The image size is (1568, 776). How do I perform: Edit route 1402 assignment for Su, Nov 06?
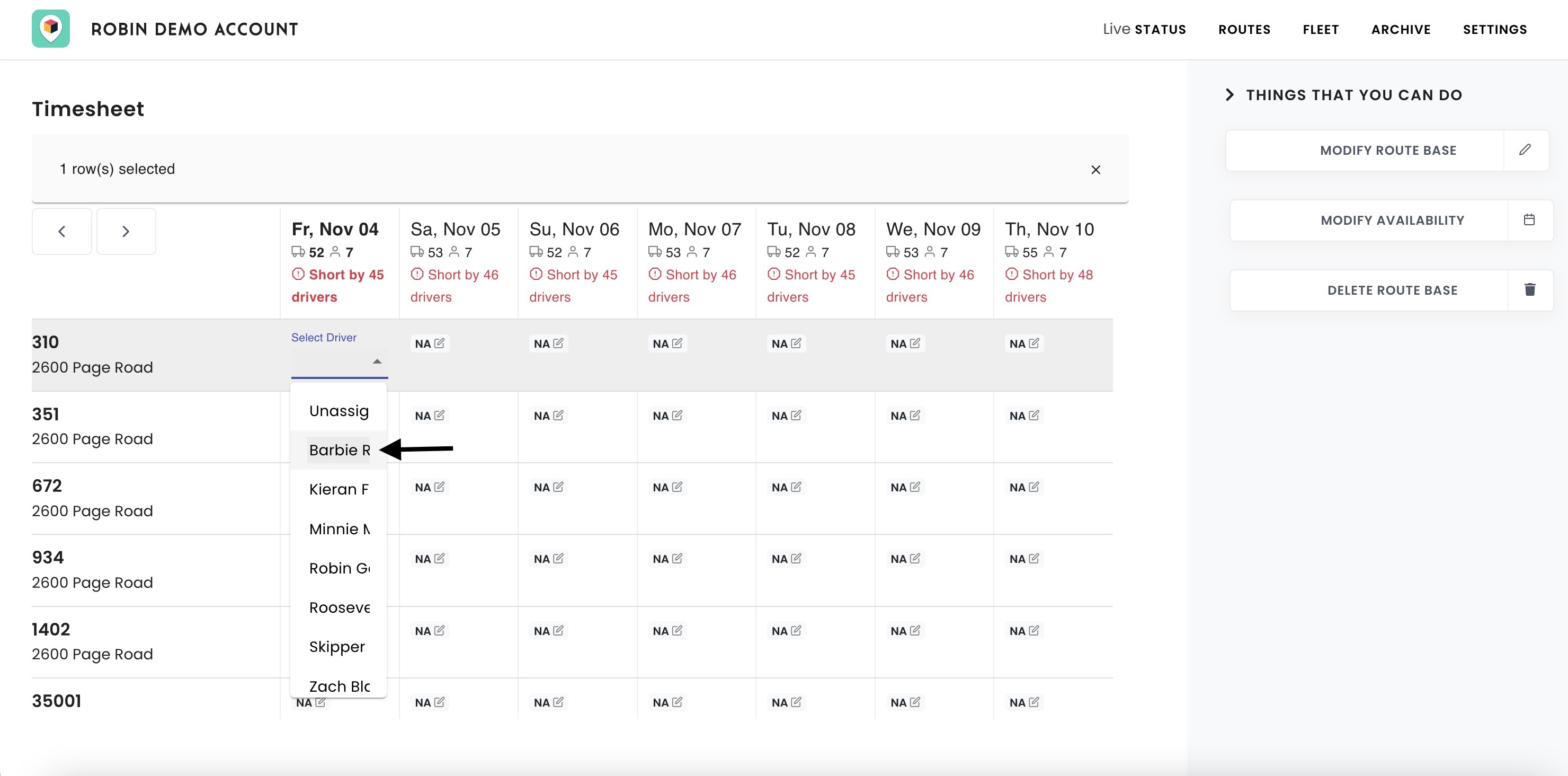558,630
